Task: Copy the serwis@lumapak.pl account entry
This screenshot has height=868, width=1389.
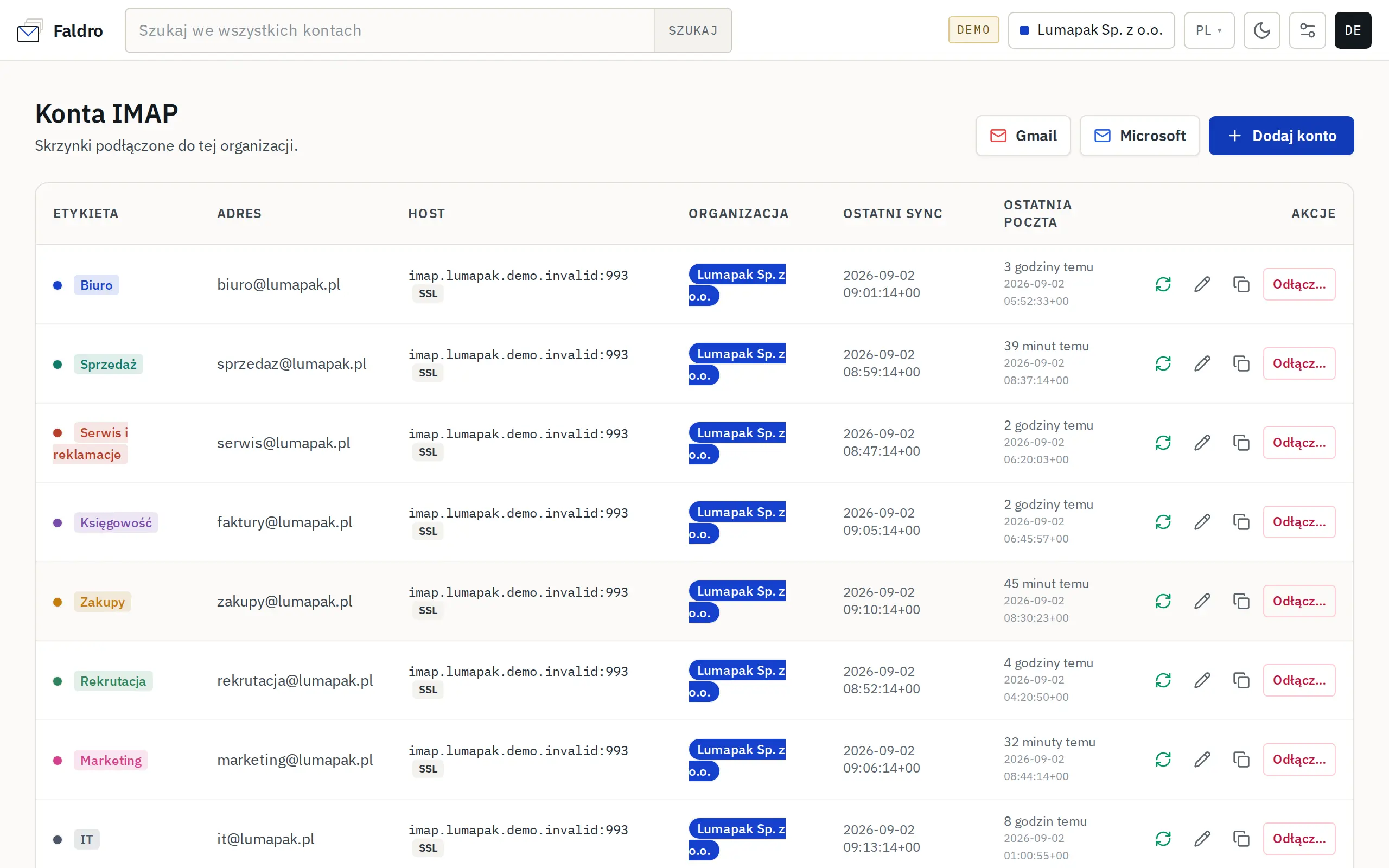Action: (x=1241, y=443)
